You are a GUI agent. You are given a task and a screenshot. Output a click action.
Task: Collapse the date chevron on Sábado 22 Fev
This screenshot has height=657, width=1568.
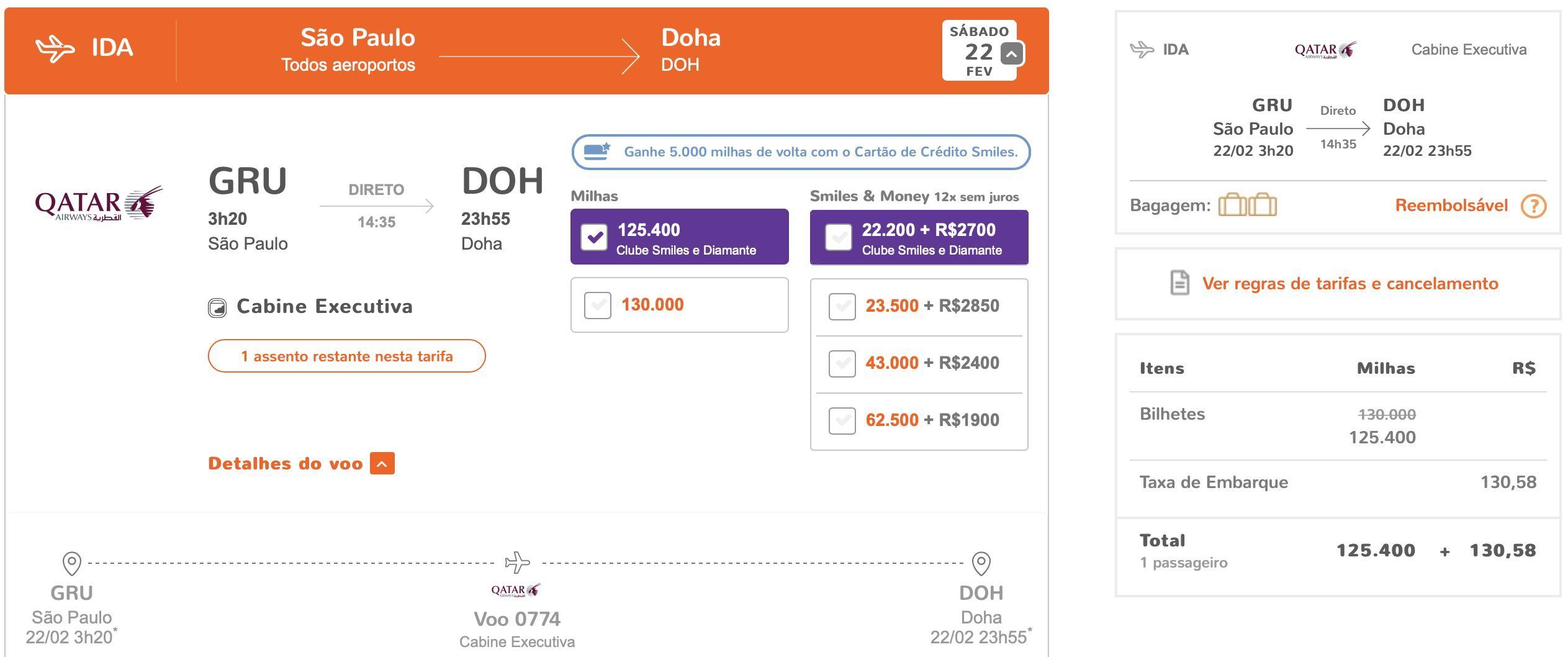(x=1012, y=53)
